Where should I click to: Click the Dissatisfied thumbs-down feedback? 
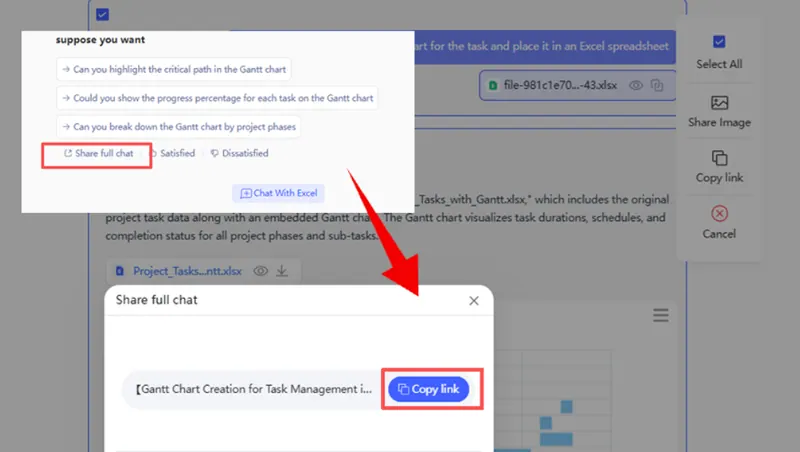[x=239, y=154]
